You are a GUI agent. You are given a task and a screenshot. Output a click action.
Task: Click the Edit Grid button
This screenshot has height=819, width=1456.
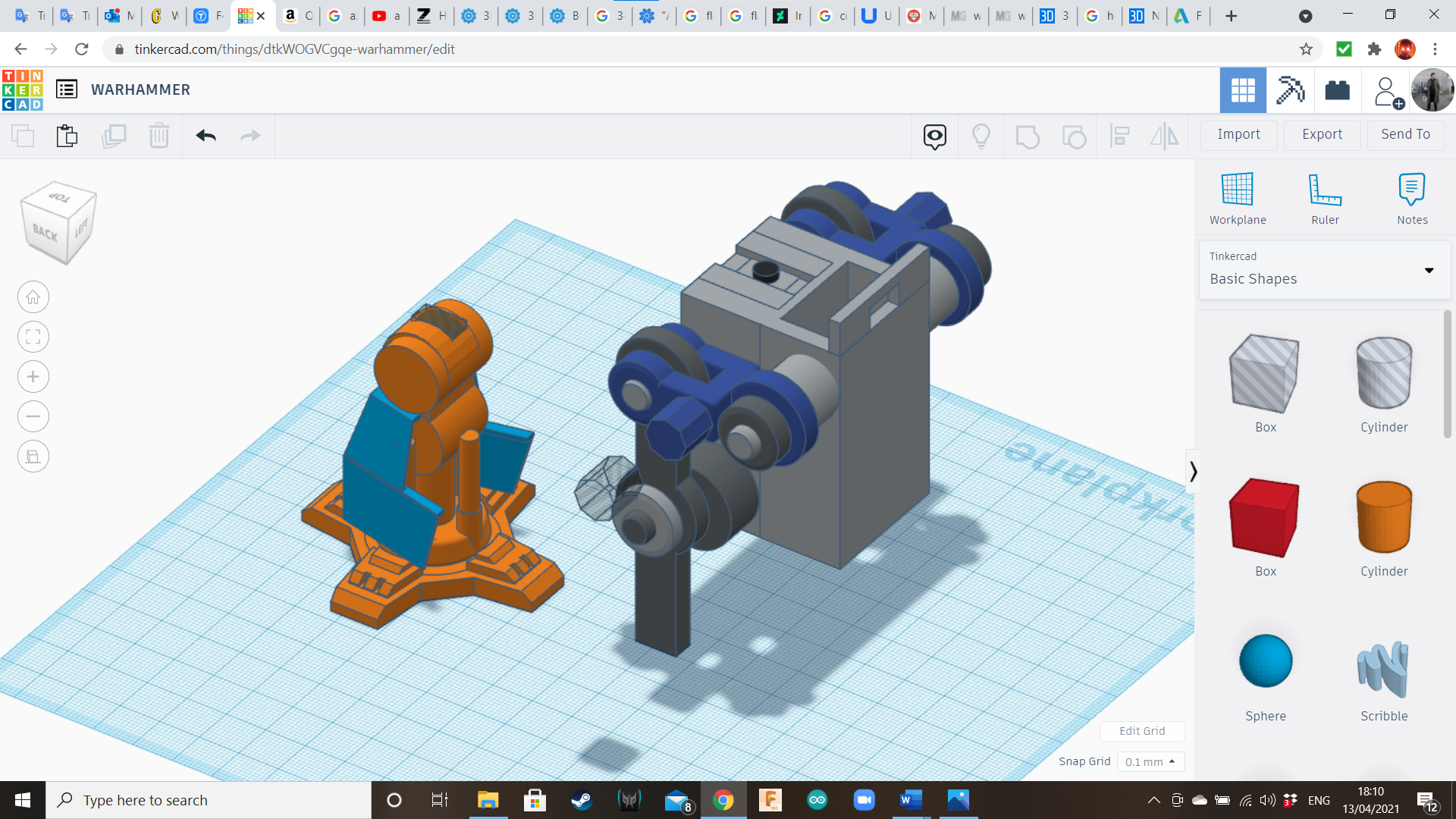coord(1141,731)
